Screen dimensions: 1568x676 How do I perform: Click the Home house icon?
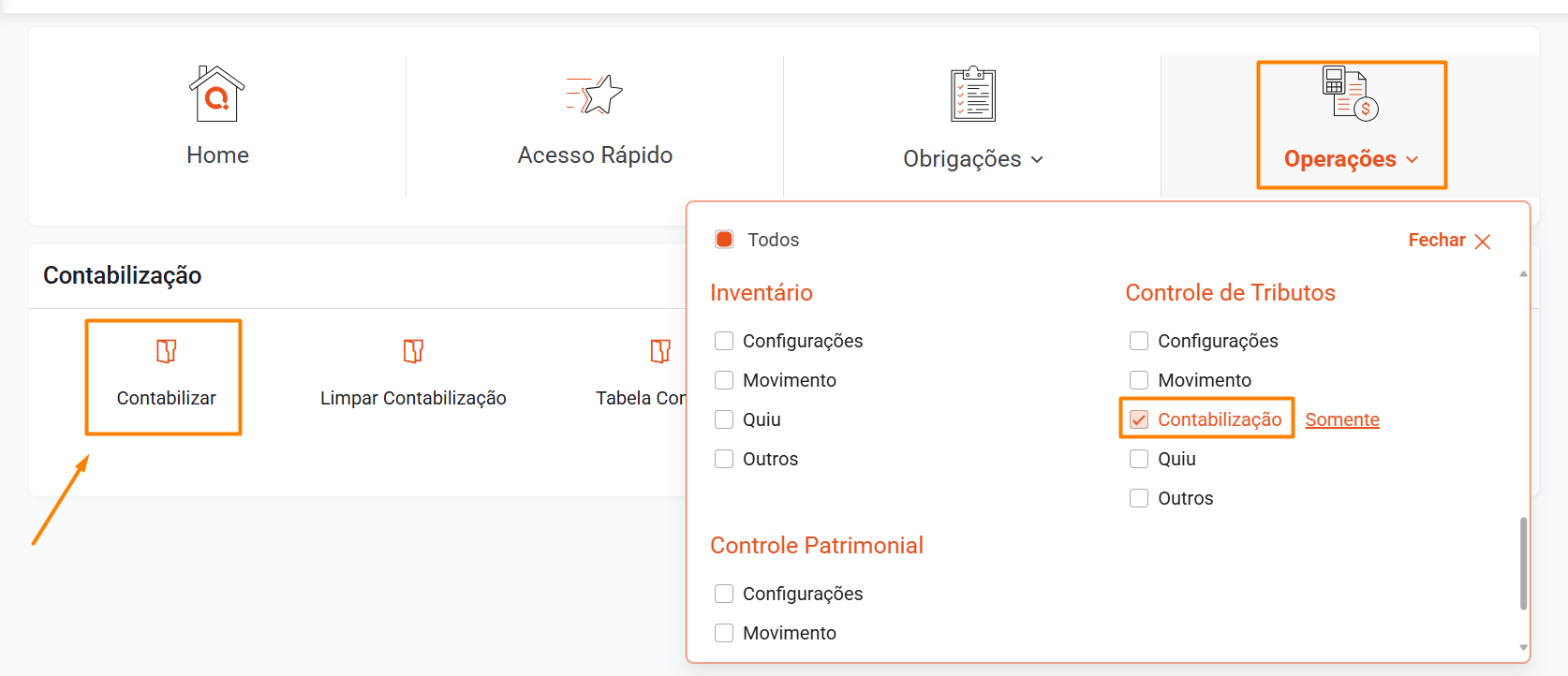pyautogui.click(x=216, y=94)
